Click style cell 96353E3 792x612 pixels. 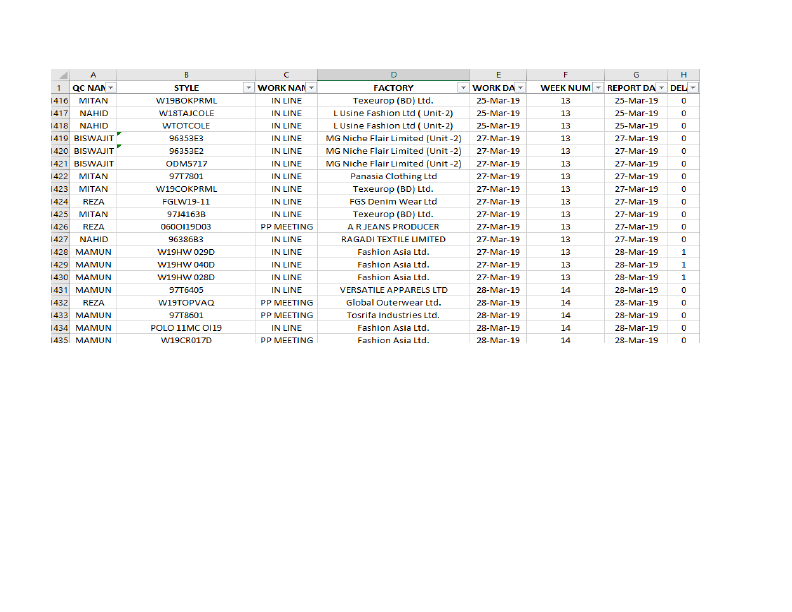186,138
